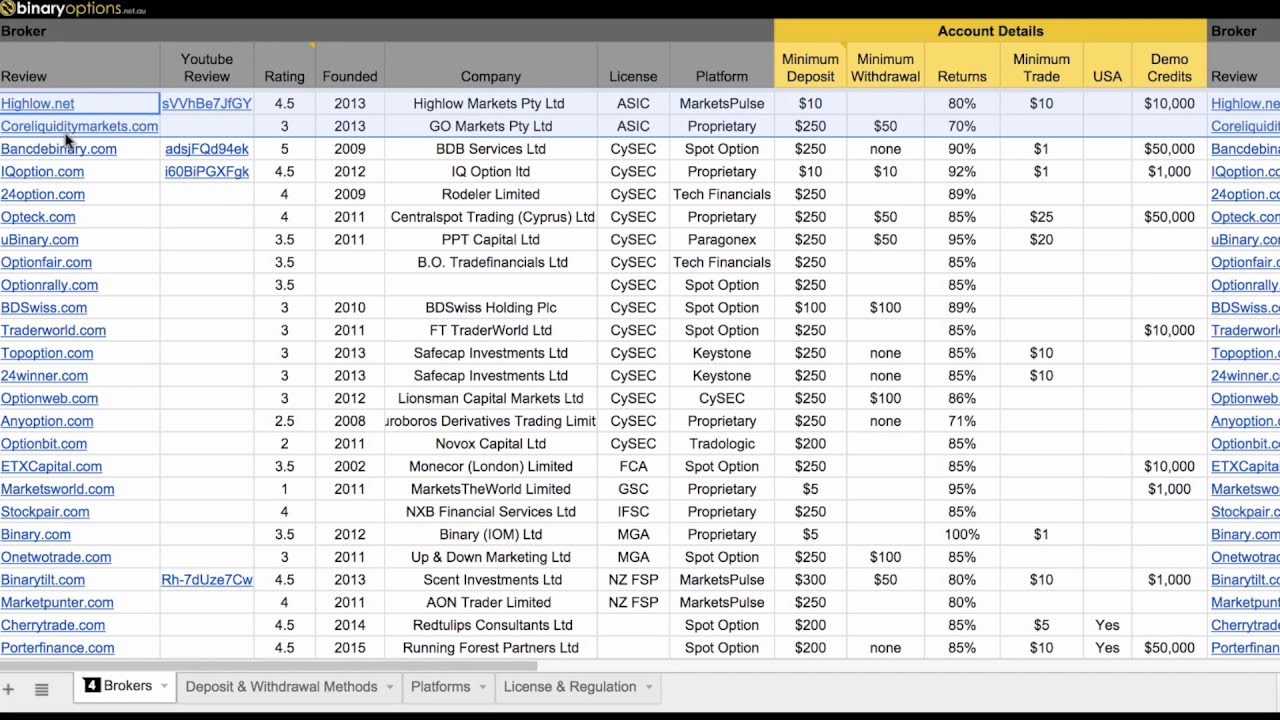Open the Highlow.net review link
The height and width of the screenshot is (720, 1280).
click(x=38, y=103)
